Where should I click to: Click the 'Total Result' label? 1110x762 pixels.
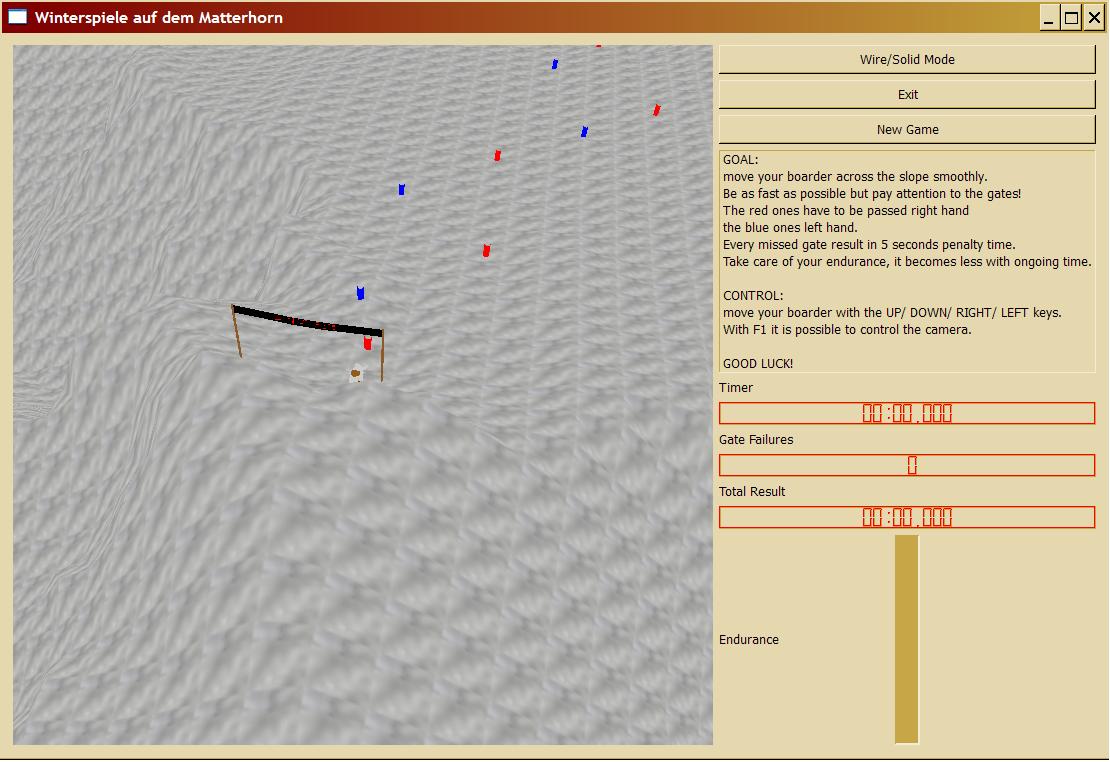(752, 491)
